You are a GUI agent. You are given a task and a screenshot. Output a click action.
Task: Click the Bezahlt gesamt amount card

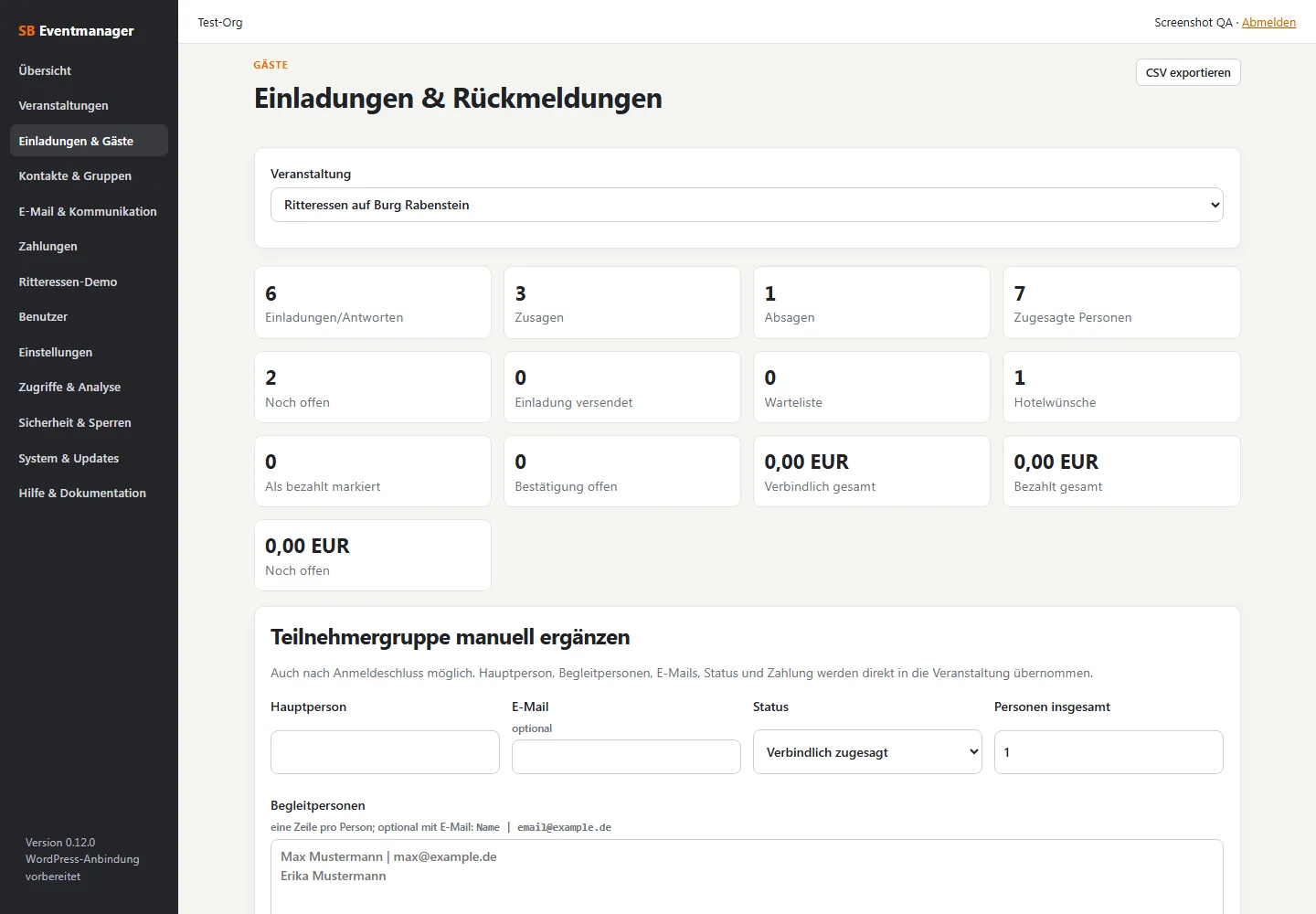(1121, 472)
